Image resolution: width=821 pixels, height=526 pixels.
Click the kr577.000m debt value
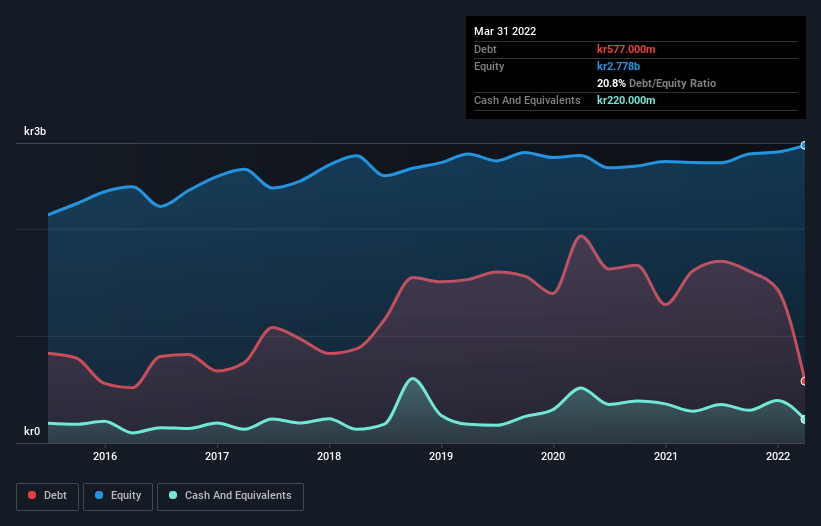626,49
